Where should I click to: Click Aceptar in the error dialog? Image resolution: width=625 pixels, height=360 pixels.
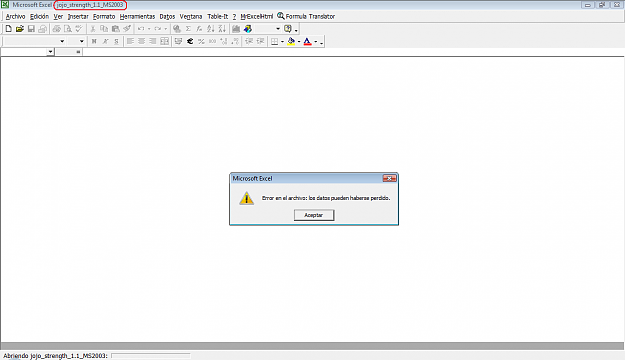click(314, 215)
